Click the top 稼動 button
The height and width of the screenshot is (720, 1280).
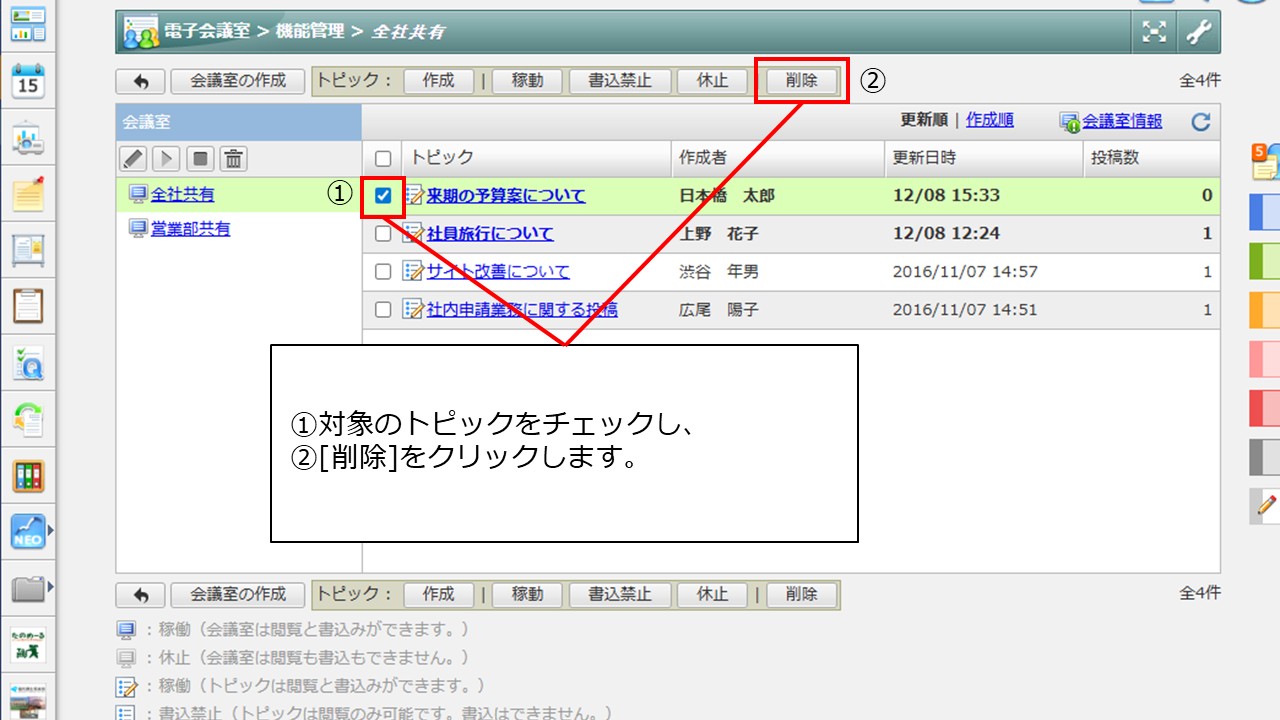(x=527, y=81)
